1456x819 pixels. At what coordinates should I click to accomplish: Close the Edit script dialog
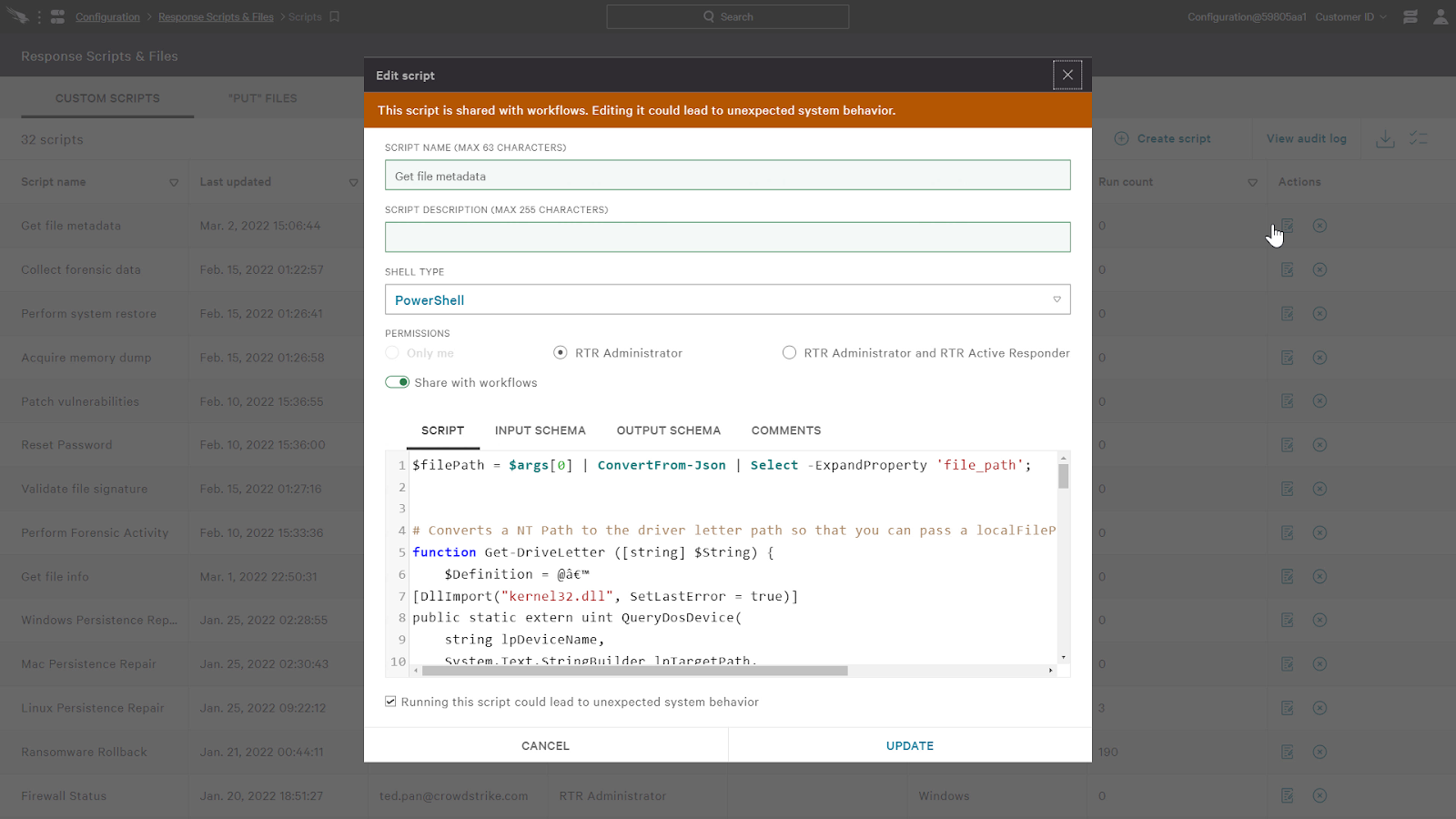tap(1067, 75)
